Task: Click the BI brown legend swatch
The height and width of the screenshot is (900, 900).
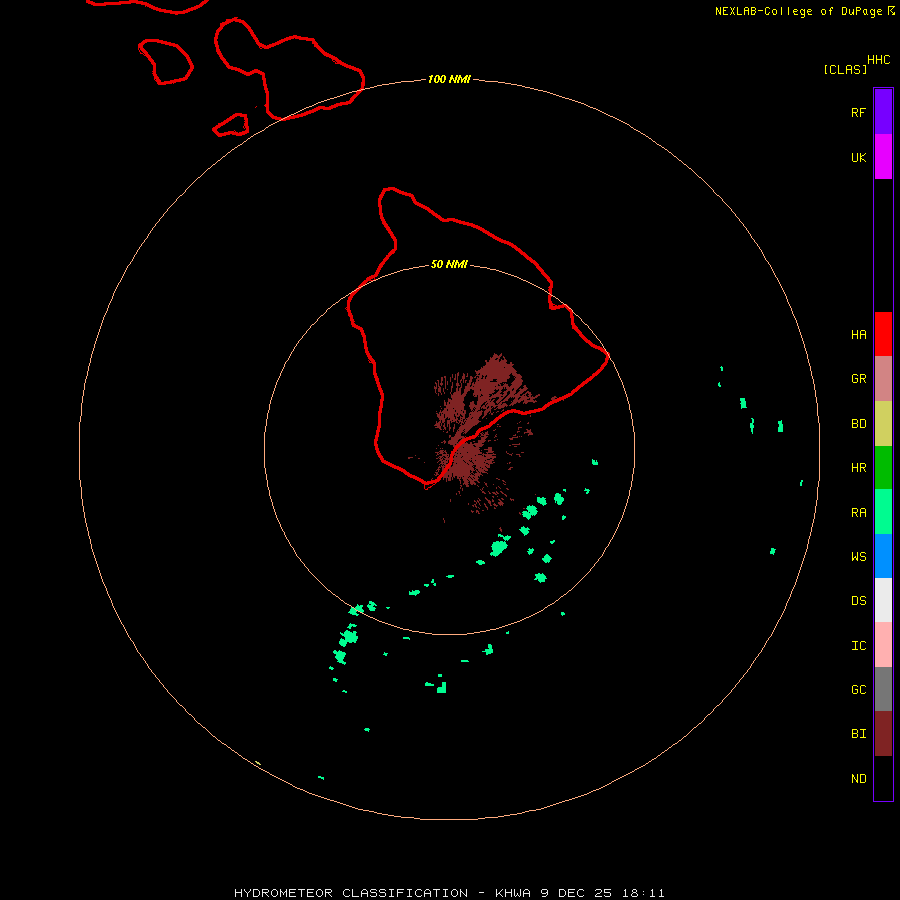Action: [883, 734]
